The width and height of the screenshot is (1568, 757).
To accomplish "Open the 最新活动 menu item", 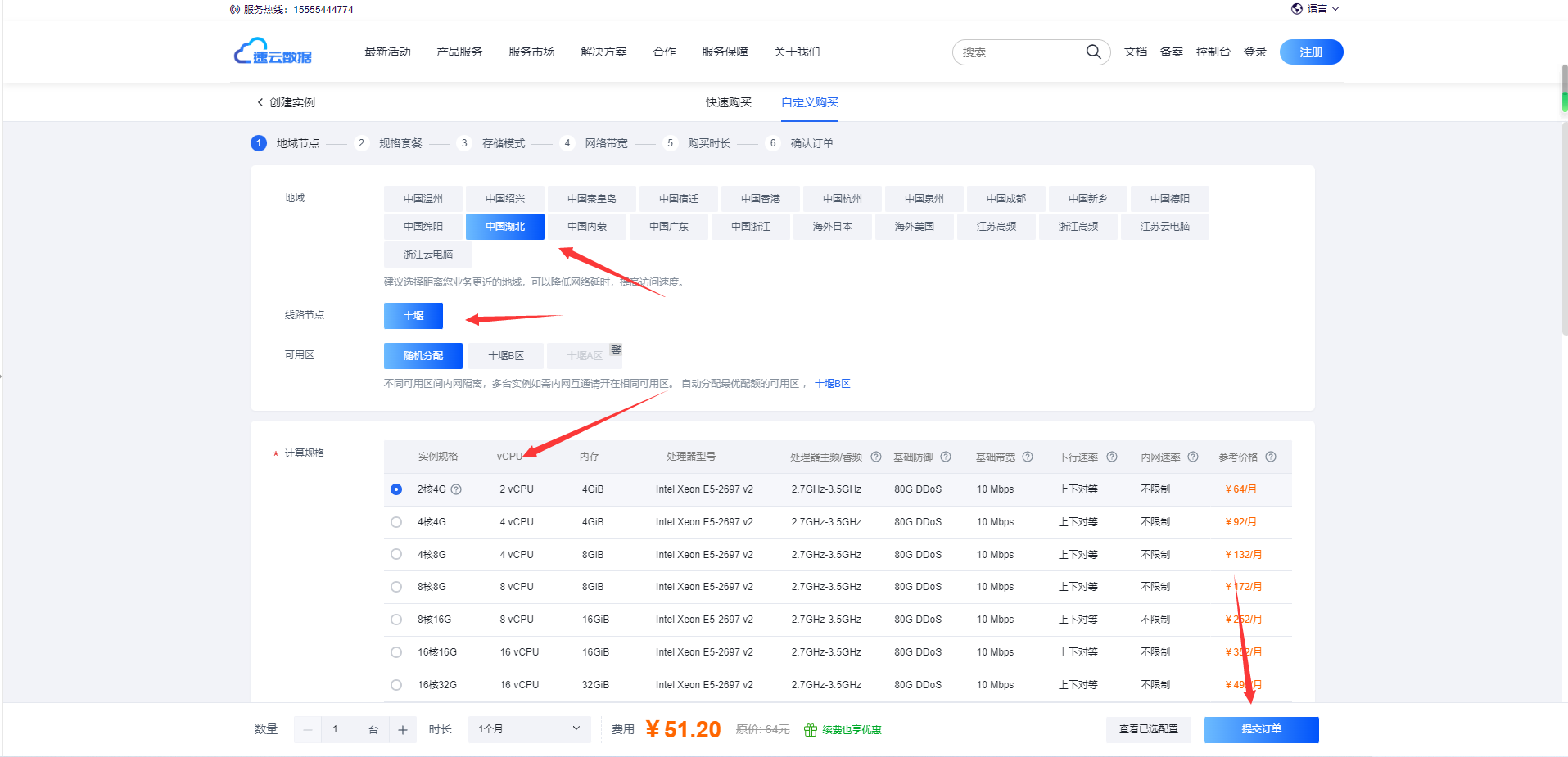I will point(387,52).
